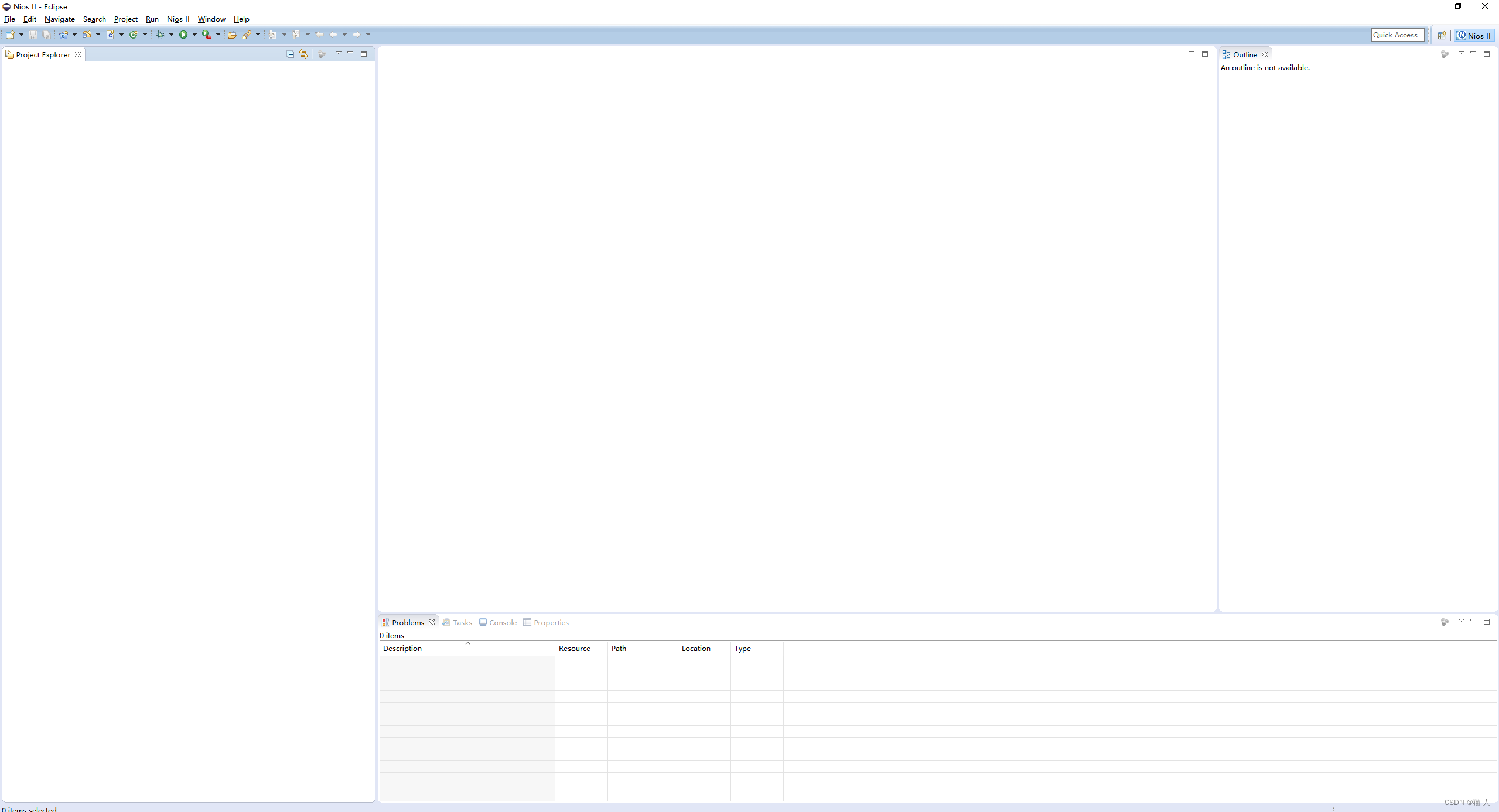Click the Debug bug icon

[x=160, y=35]
